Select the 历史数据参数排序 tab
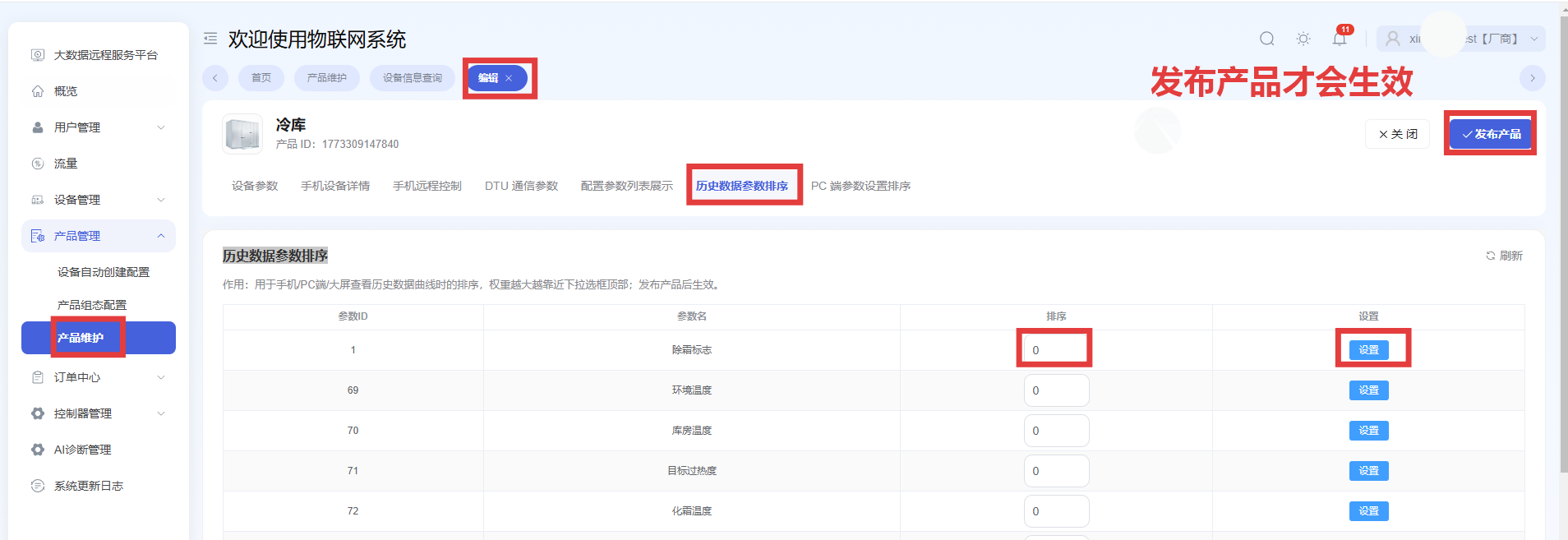The width and height of the screenshot is (1568, 540). coord(742,186)
